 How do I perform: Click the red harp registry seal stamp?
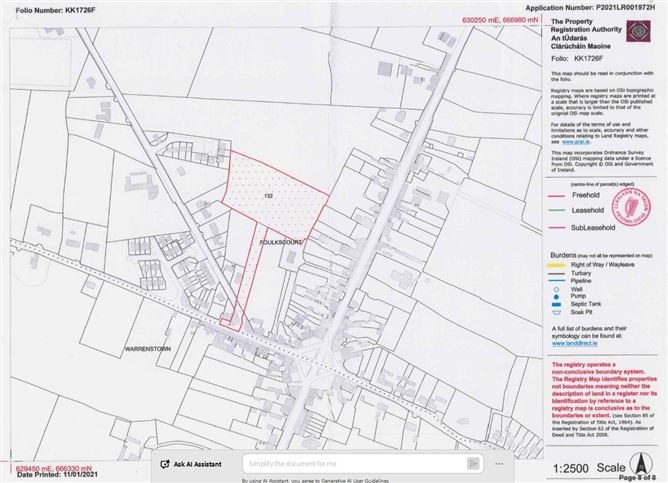(x=631, y=207)
